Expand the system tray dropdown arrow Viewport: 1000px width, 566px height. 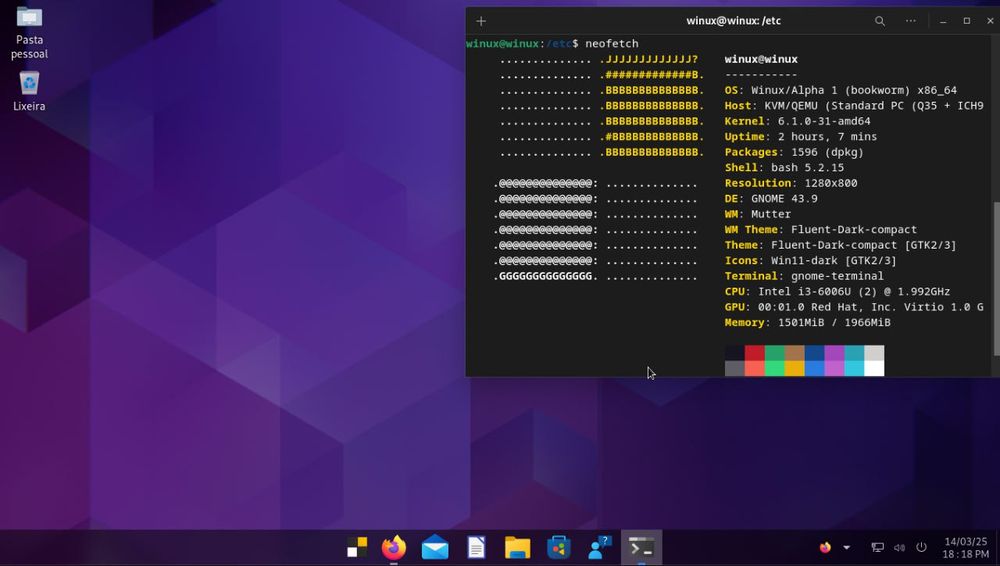pyautogui.click(x=846, y=547)
